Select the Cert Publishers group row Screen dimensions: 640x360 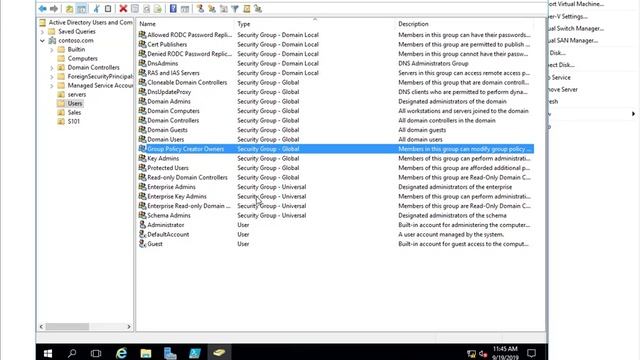tap(336, 44)
